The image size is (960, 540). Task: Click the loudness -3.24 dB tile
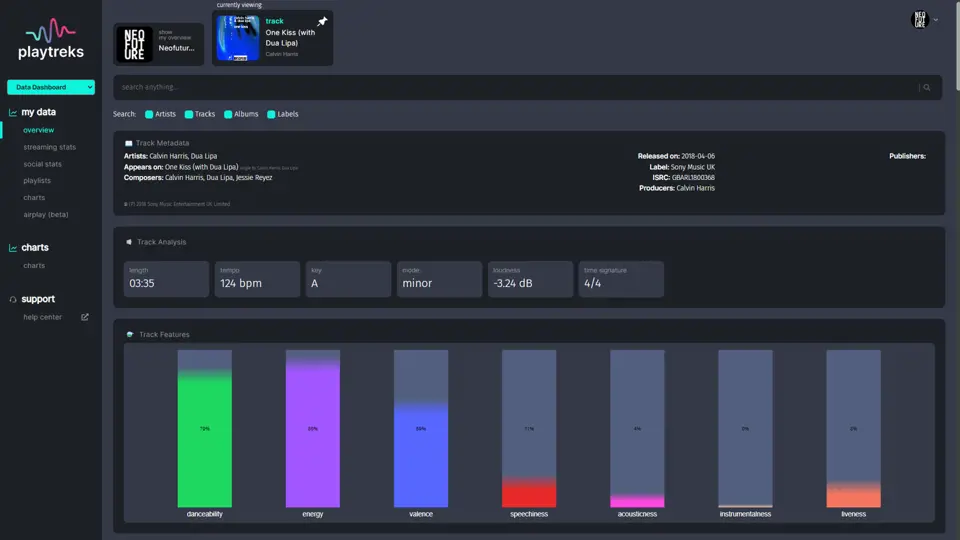tap(530, 279)
